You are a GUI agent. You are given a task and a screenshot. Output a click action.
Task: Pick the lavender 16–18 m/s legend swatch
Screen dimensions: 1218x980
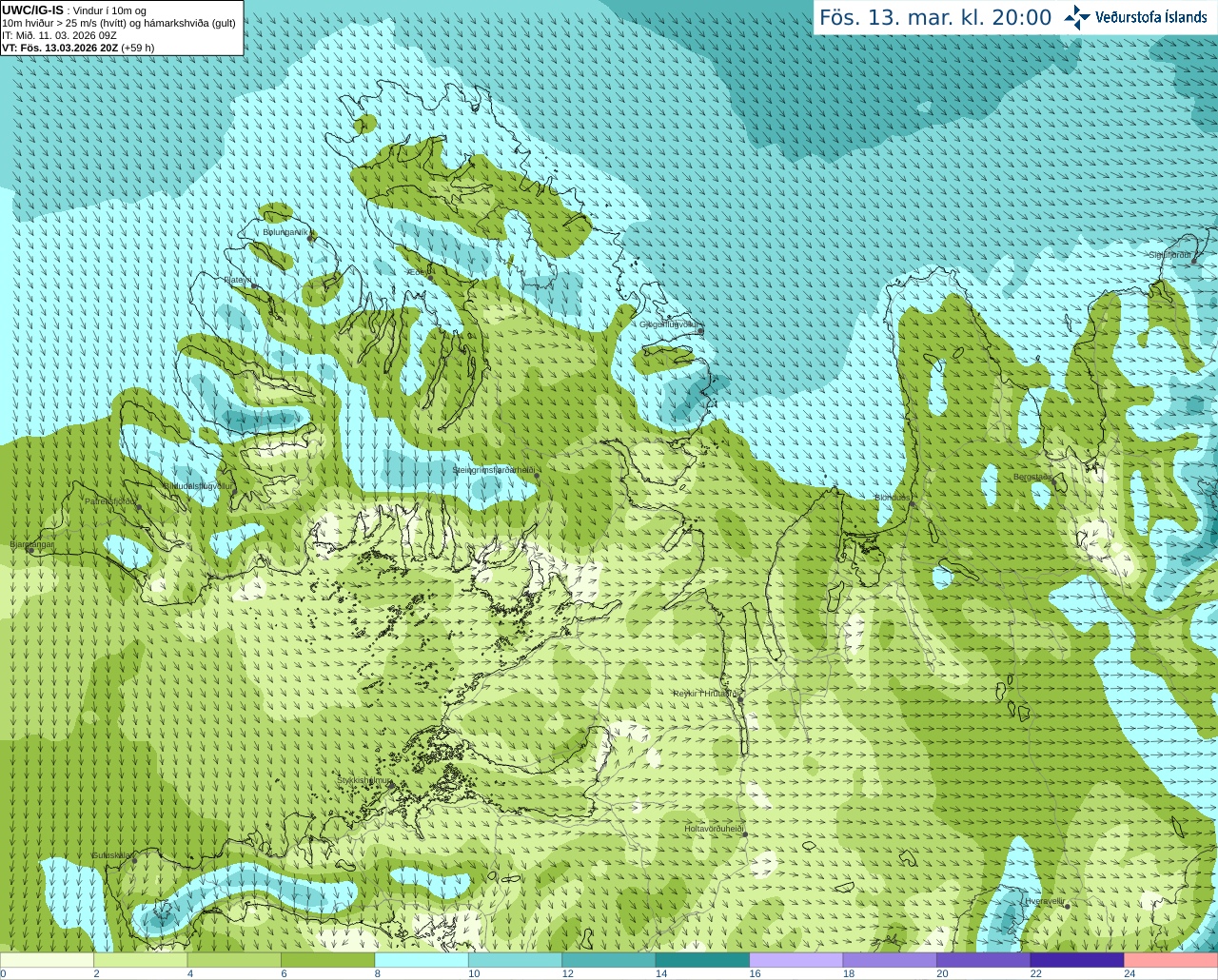click(x=796, y=960)
